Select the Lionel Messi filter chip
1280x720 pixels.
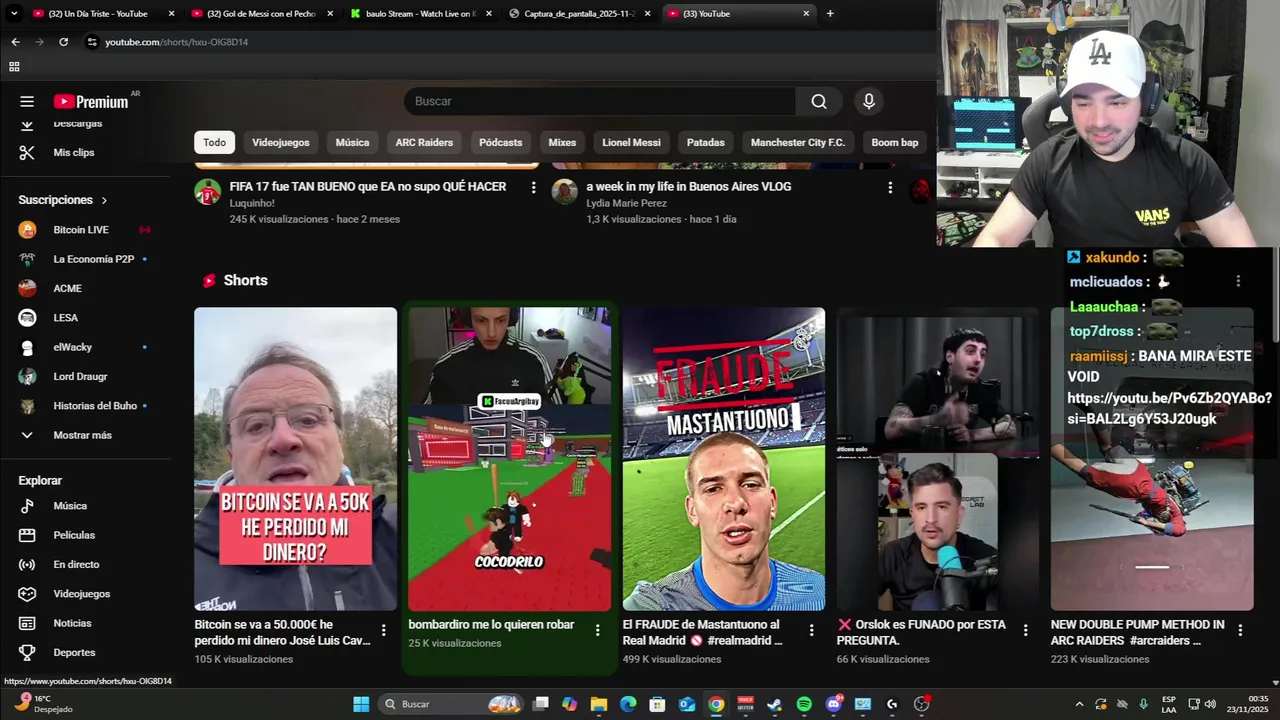pyautogui.click(x=631, y=142)
